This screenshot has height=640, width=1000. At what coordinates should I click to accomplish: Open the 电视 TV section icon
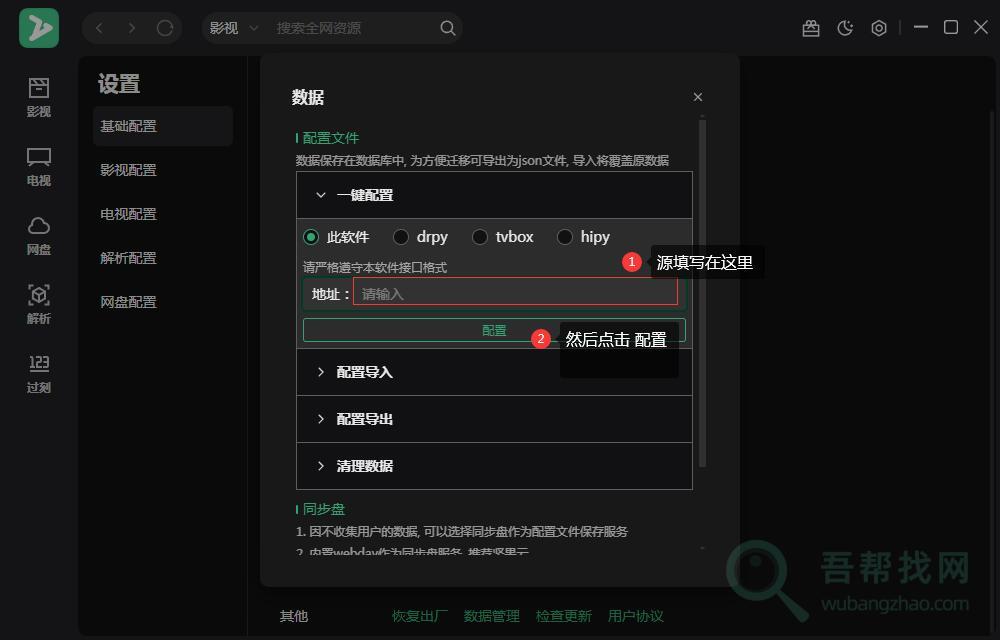pyautogui.click(x=39, y=166)
